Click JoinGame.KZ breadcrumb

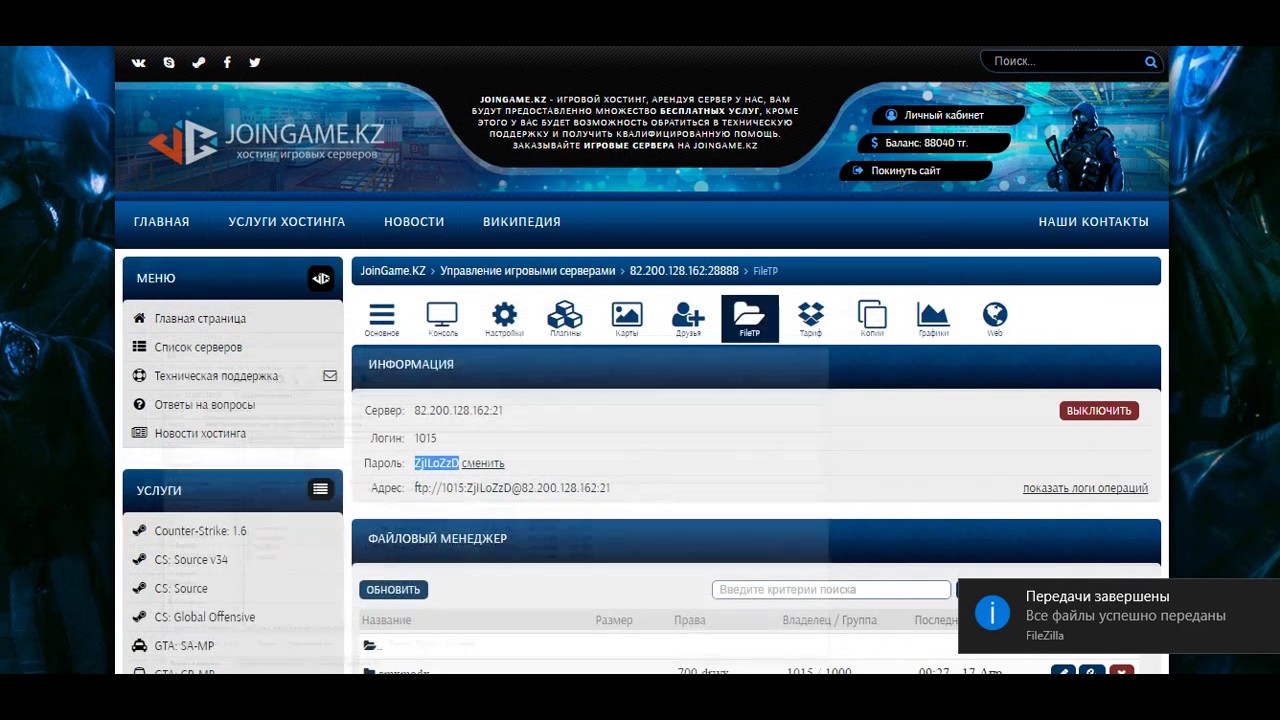pyautogui.click(x=393, y=271)
